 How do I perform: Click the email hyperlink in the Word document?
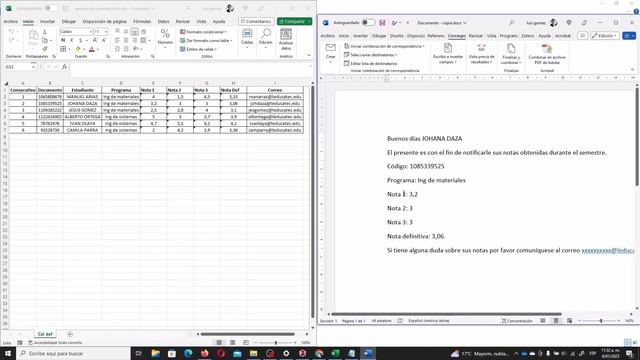tap(608, 250)
